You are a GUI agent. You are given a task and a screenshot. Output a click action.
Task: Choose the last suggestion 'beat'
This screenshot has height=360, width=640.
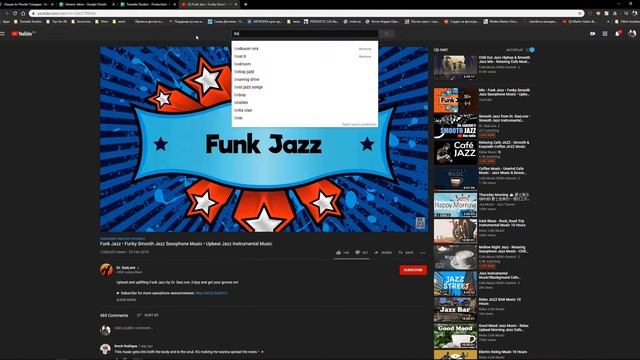(x=304, y=118)
